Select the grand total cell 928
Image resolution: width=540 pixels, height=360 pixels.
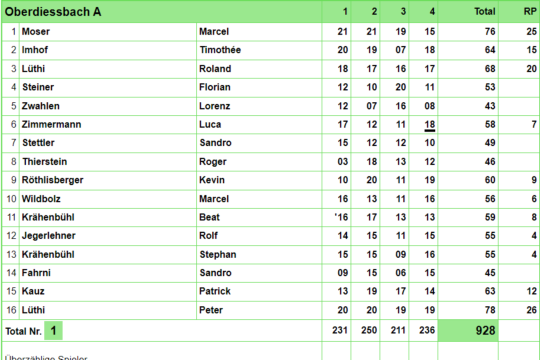pos(485,331)
